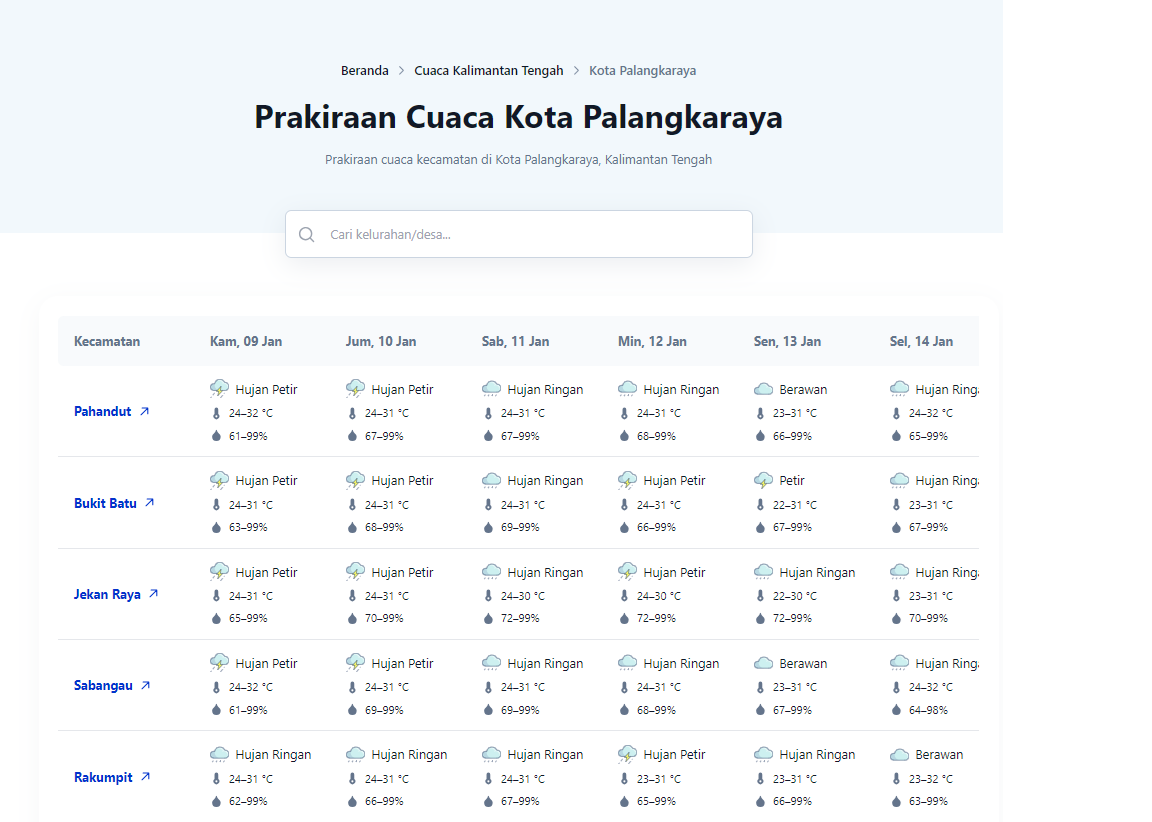Open Sabangau district link
The width and height of the screenshot is (1152, 822).
click(103, 685)
